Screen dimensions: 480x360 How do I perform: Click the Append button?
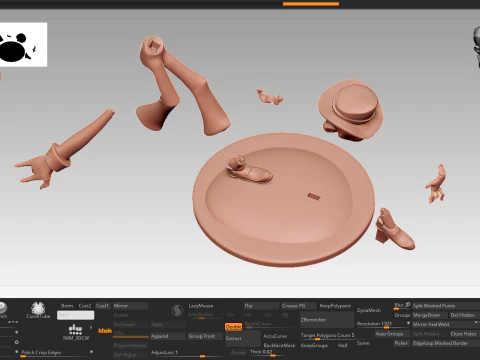[x=168, y=336]
